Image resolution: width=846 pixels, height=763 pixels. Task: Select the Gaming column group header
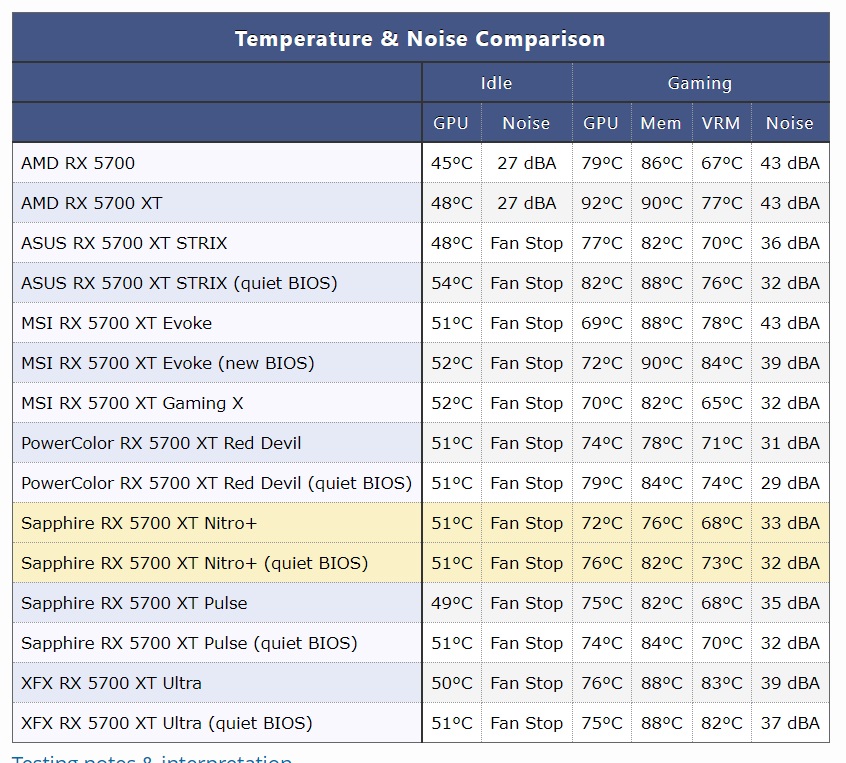pos(700,83)
